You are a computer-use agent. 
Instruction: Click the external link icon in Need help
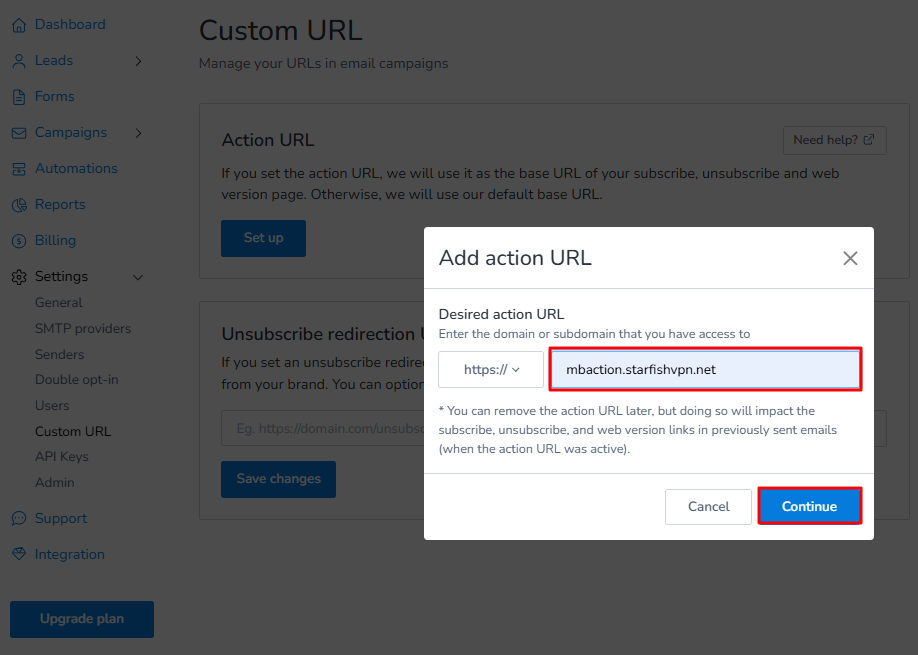tap(869, 140)
